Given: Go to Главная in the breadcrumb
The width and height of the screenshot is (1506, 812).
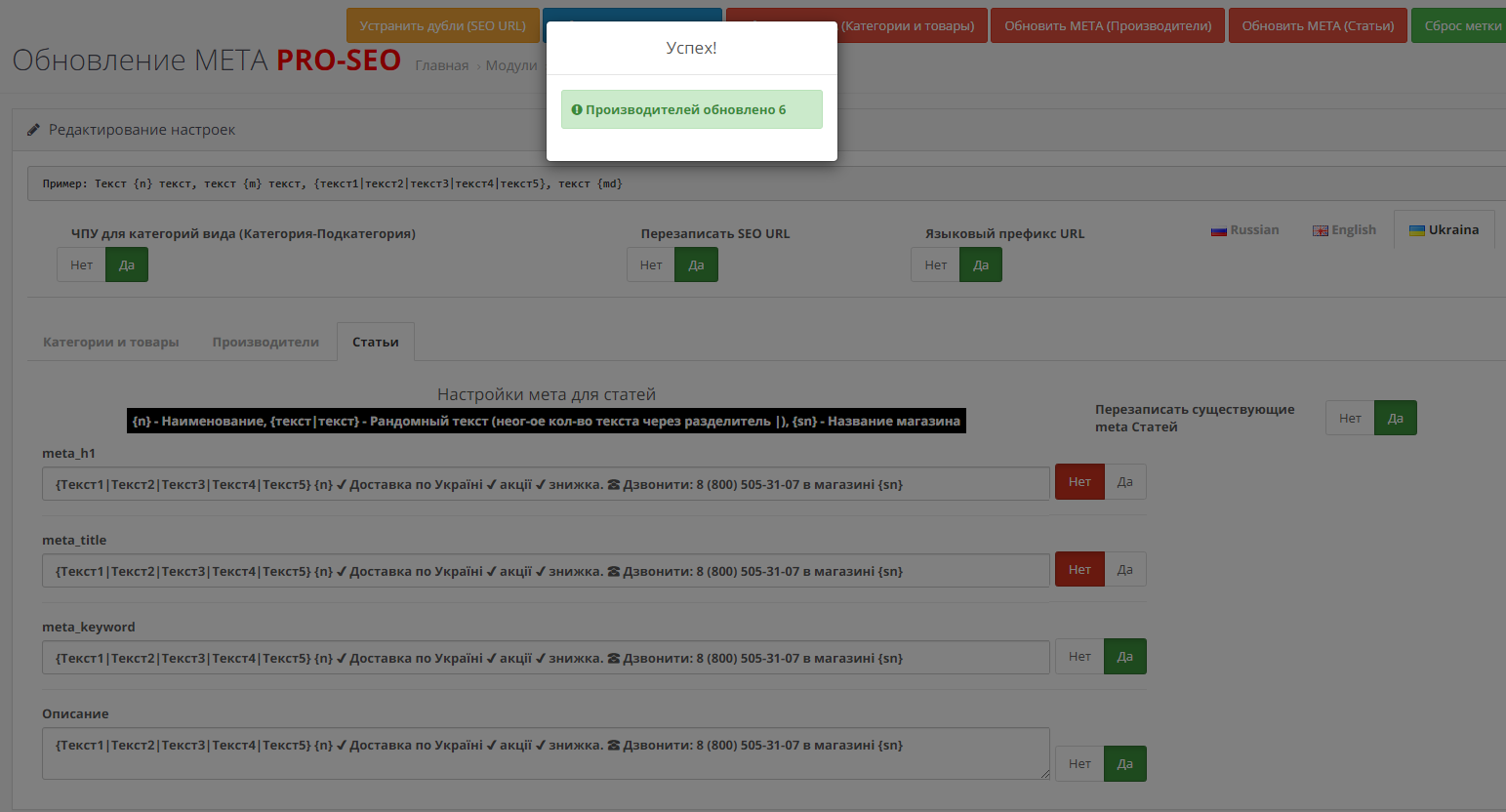Looking at the screenshot, I should [441, 65].
